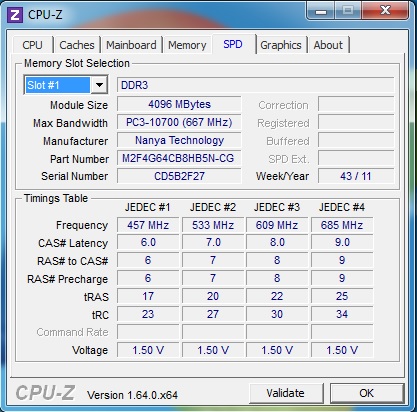Click the Week/Year value 43 / 11

356,176
